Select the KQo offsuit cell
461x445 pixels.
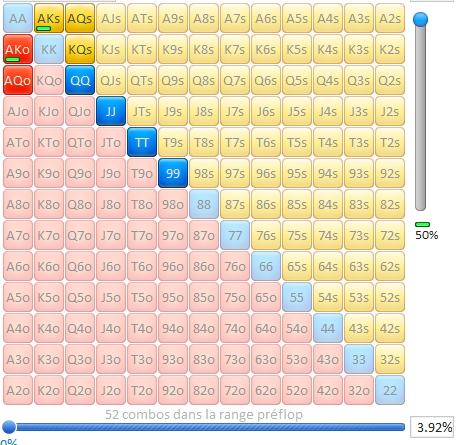[49, 80]
